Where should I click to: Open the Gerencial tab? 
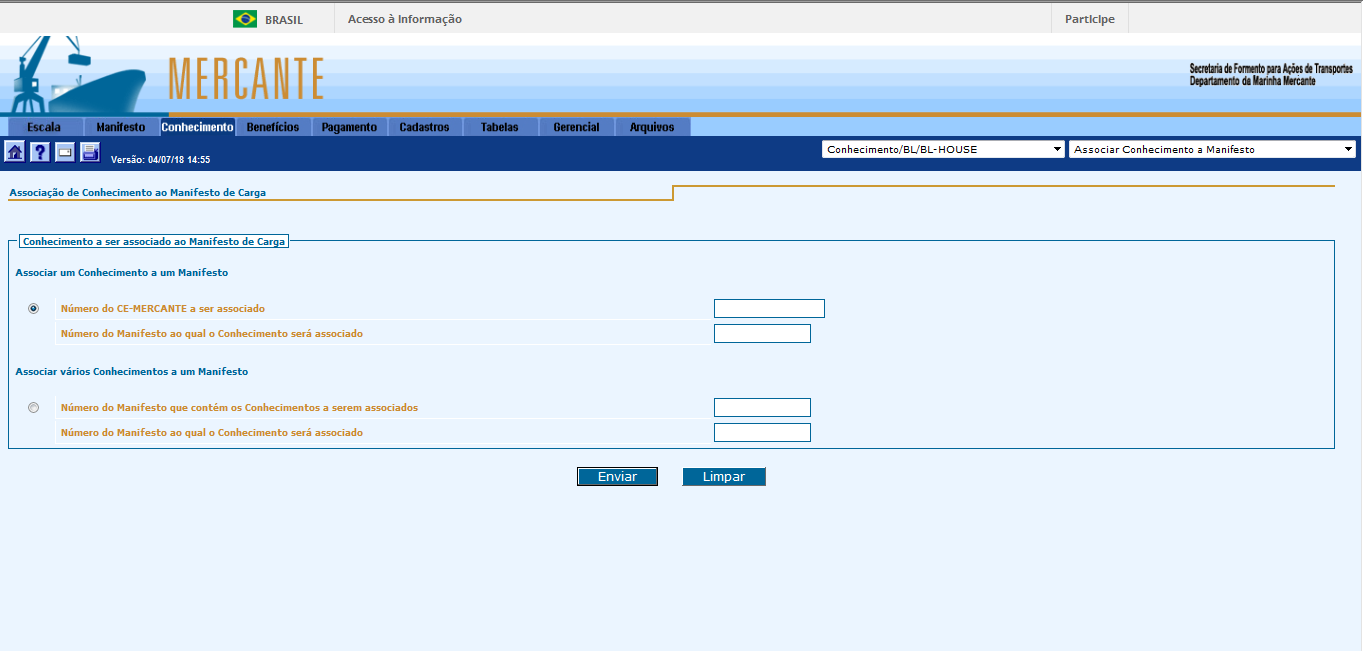point(576,127)
